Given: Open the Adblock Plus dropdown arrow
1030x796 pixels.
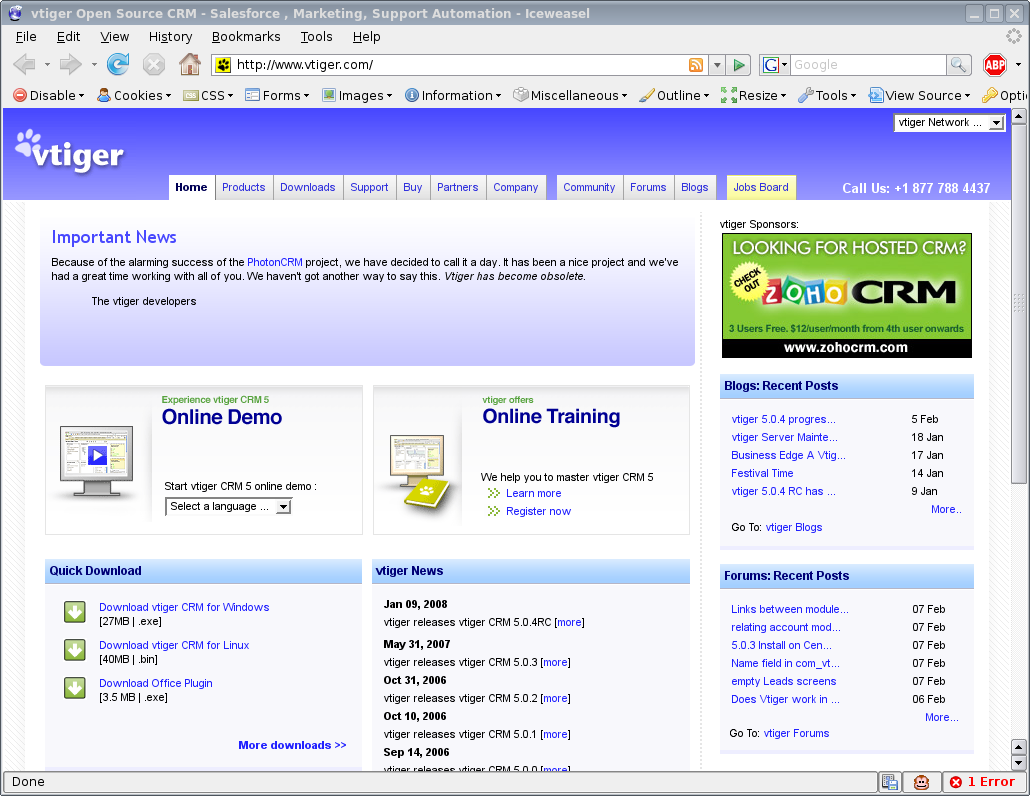Looking at the screenshot, I should [1018, 64].
